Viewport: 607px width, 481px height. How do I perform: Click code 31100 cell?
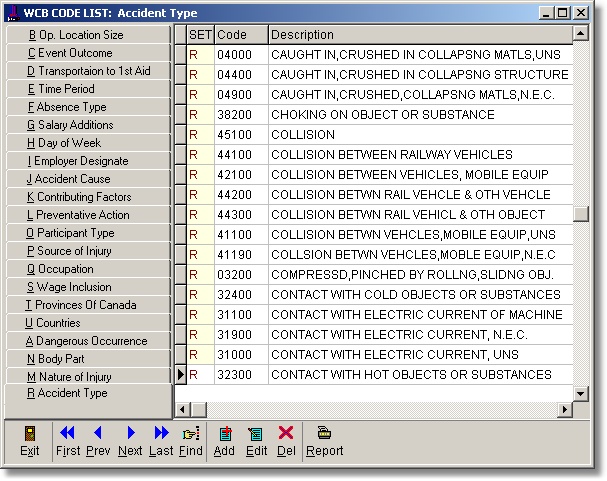click(x=241, y=315)
